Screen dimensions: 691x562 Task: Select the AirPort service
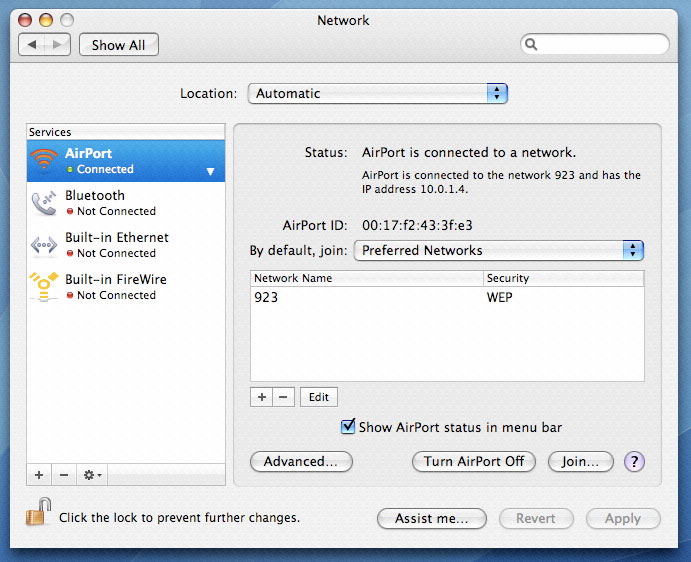click(126, 161)
